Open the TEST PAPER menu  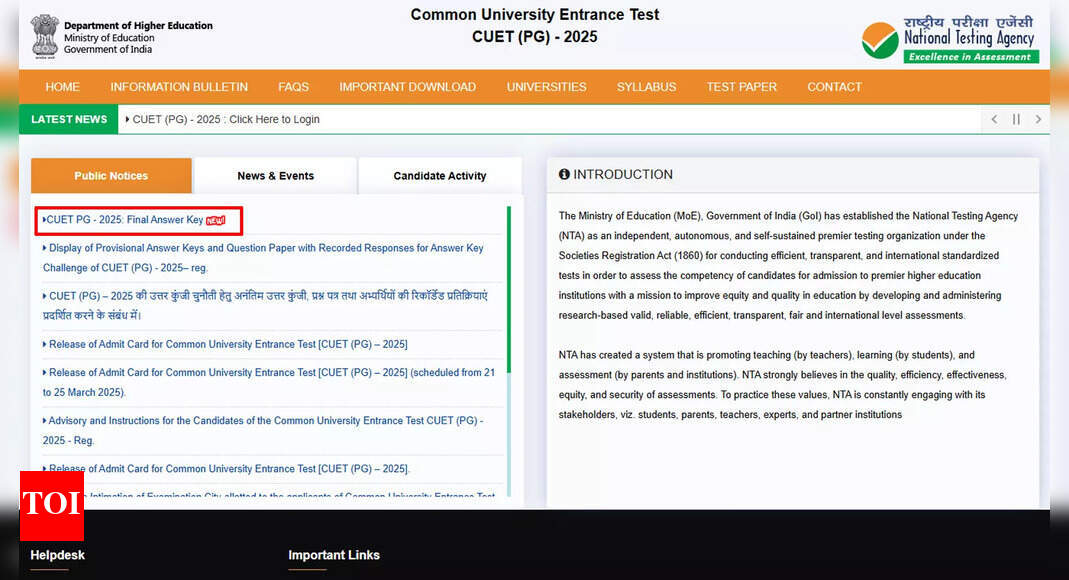741,87
